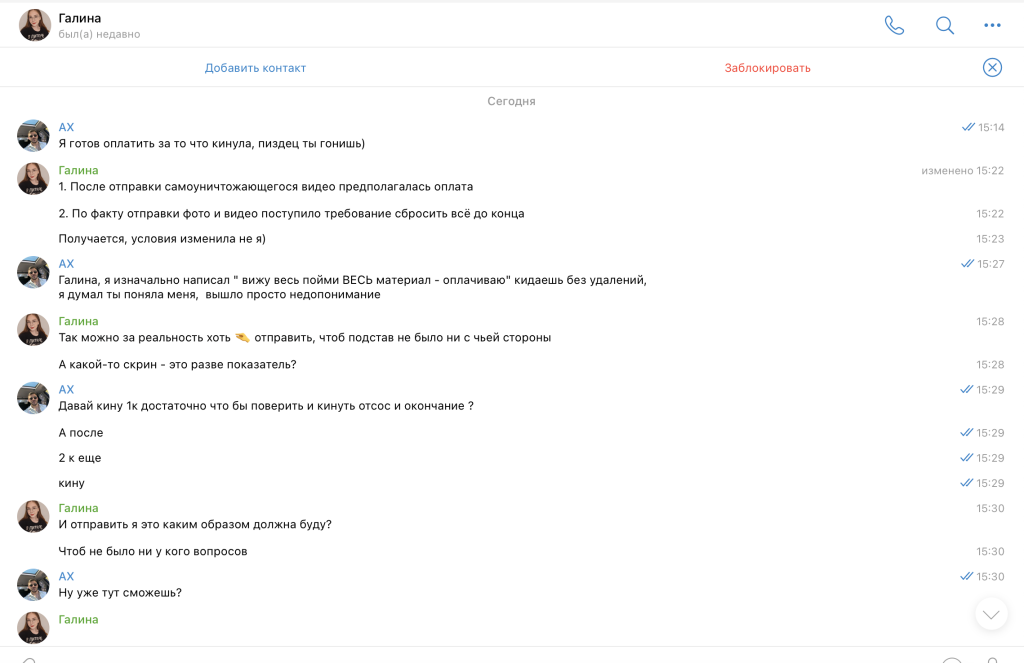1024x663 pixels.
Task: Open the Галина name in chat header
Action: coord(80,18)
